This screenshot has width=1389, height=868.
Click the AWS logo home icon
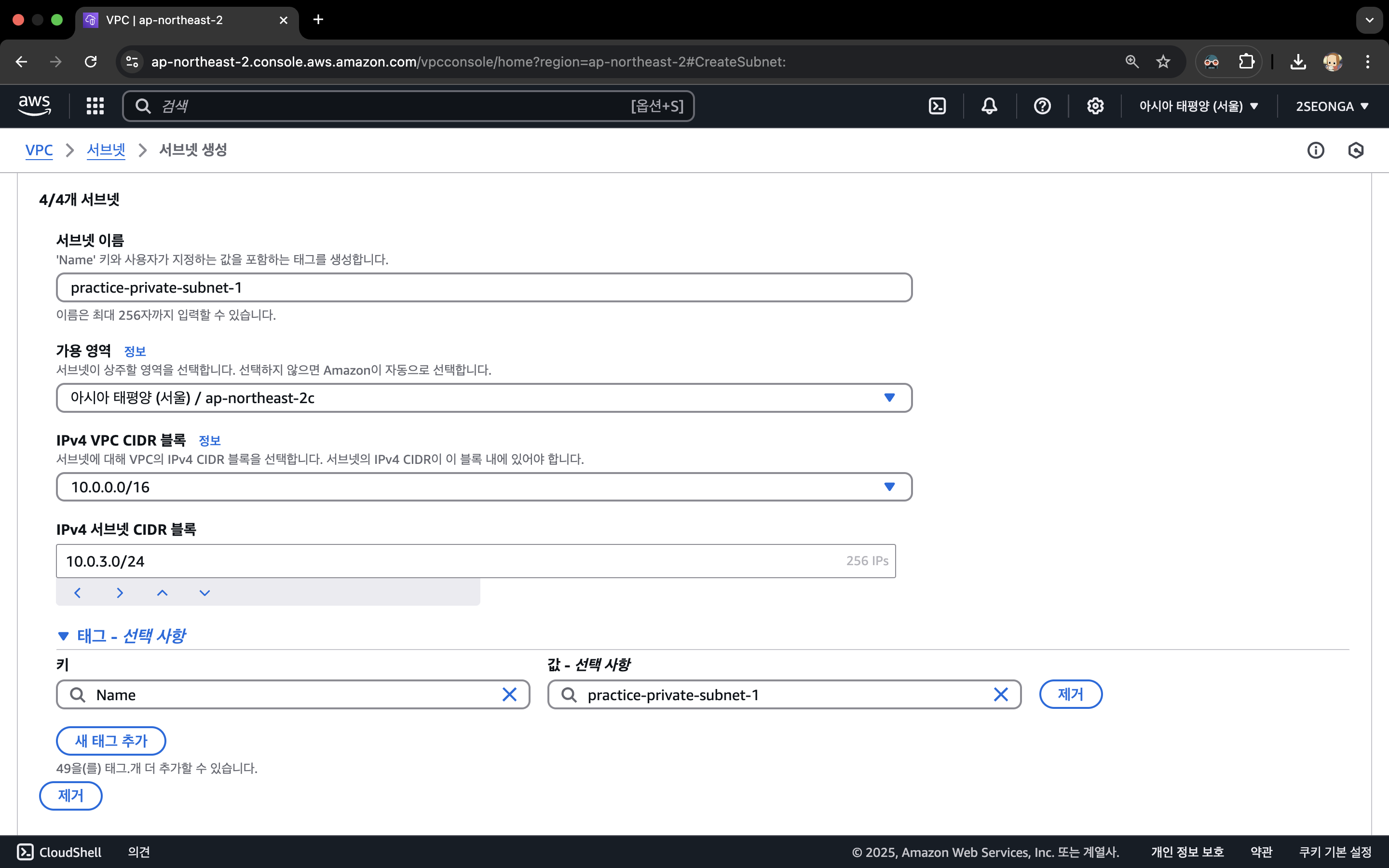[34, 106]
